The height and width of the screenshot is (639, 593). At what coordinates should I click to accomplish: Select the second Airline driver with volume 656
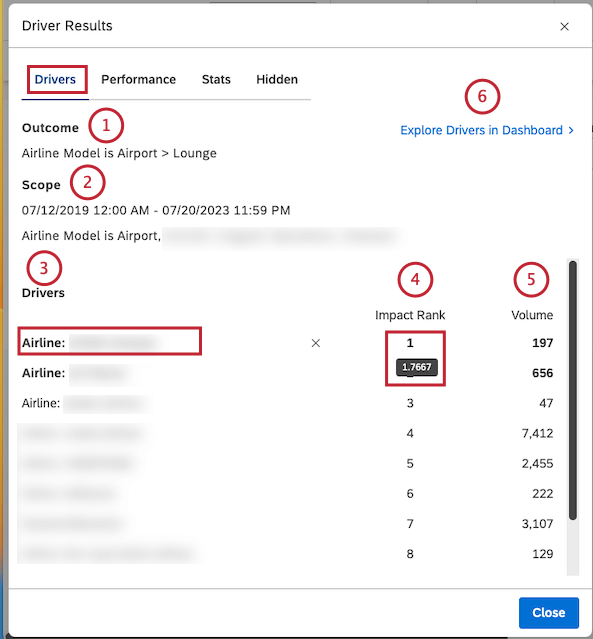[287, 373]
